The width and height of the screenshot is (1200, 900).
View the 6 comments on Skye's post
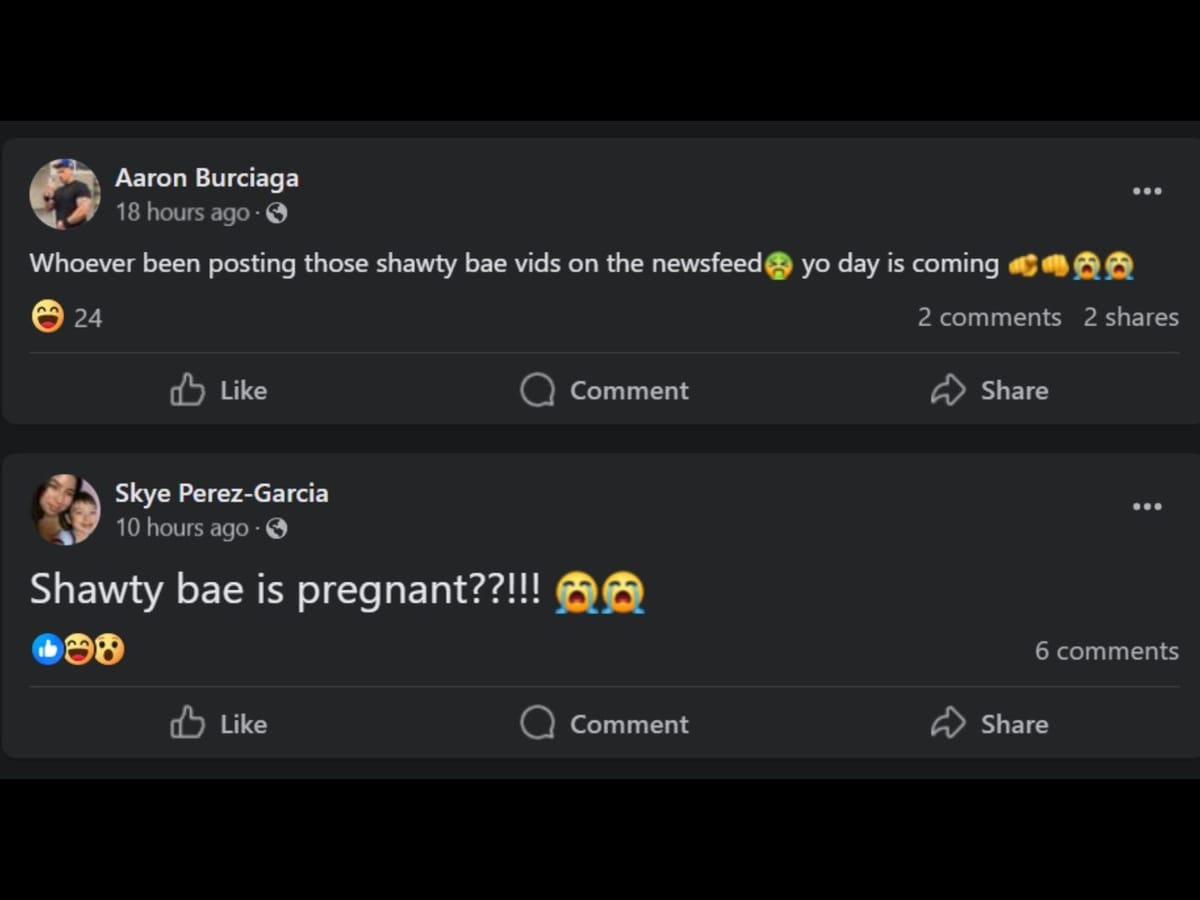coord(1107,651)
